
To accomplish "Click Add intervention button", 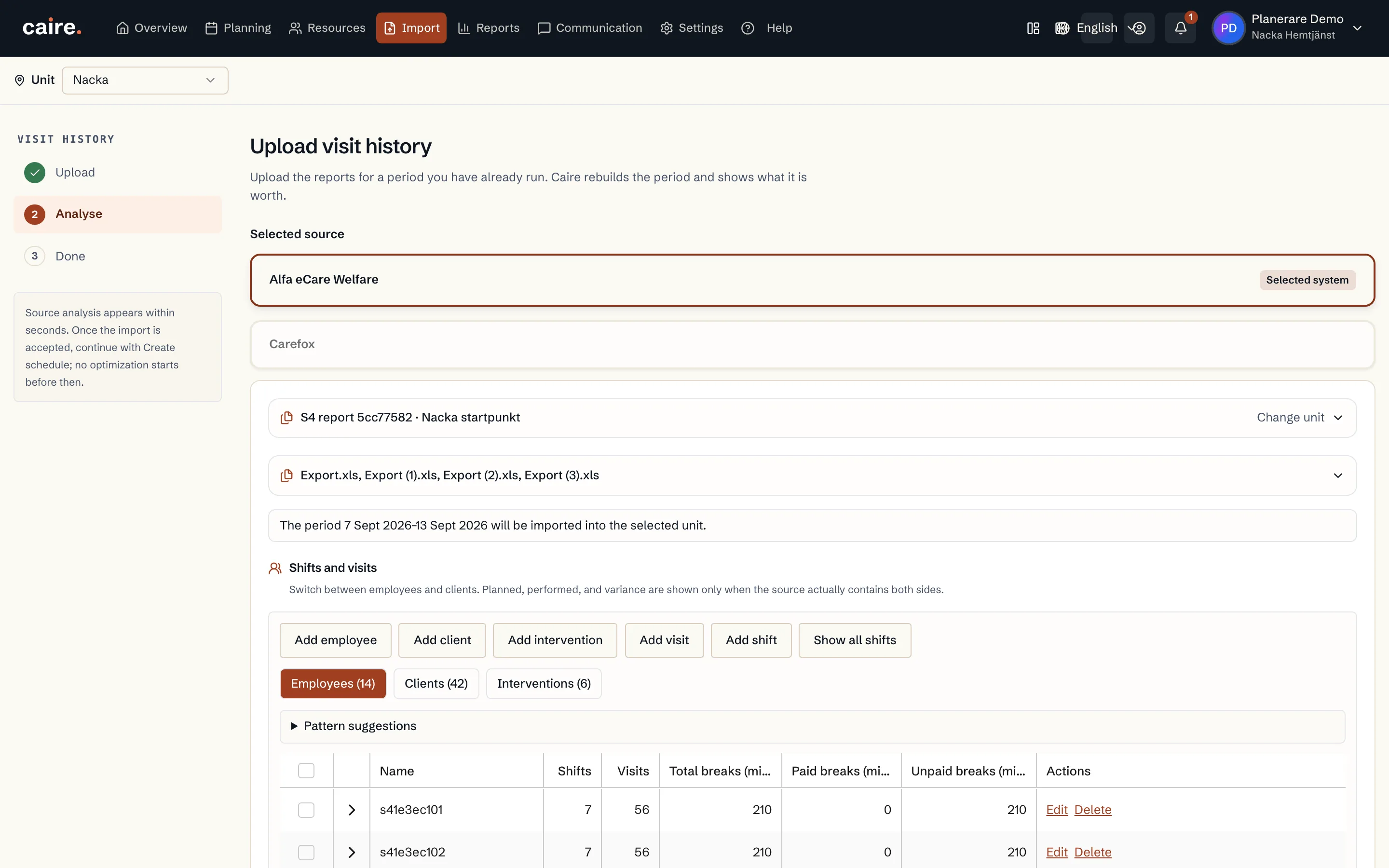I will click(555, 640).
